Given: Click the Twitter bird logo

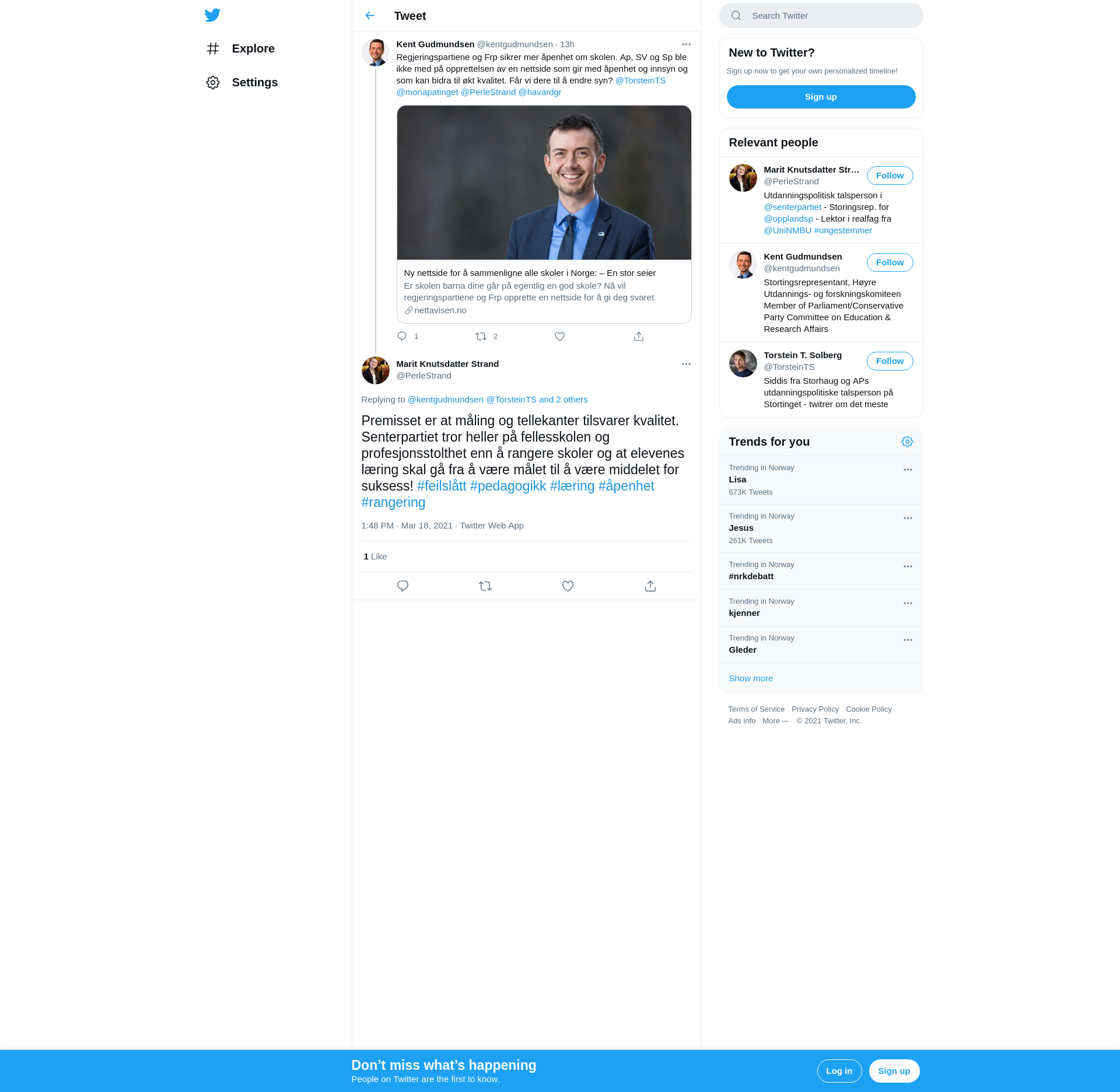Looking at the screenshot, I should tap(212, 15).
